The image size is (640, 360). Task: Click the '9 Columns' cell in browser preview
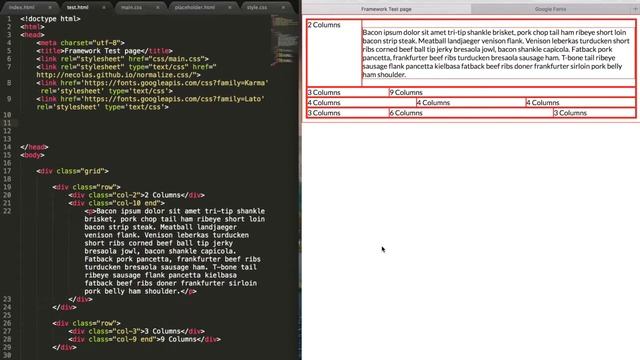pyautogui.click(x=512, y=92)
